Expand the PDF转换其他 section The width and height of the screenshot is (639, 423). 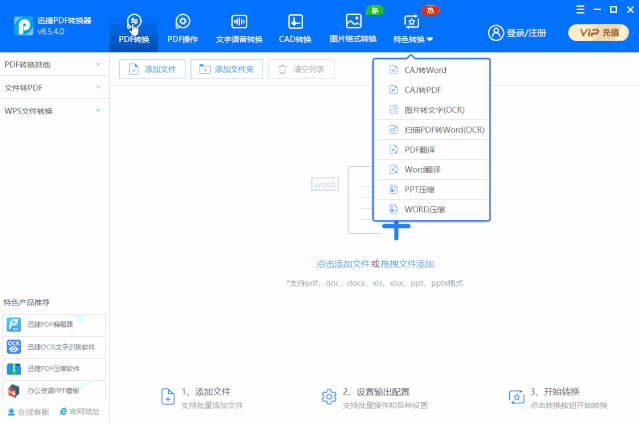tap(54, 64)
